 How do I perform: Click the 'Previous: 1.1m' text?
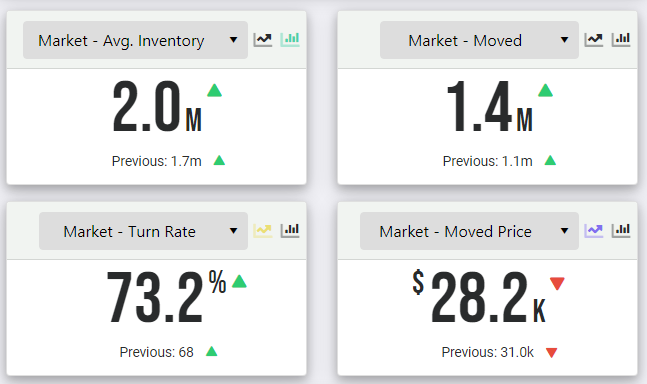pyautogui.click(x=487, y=161)
